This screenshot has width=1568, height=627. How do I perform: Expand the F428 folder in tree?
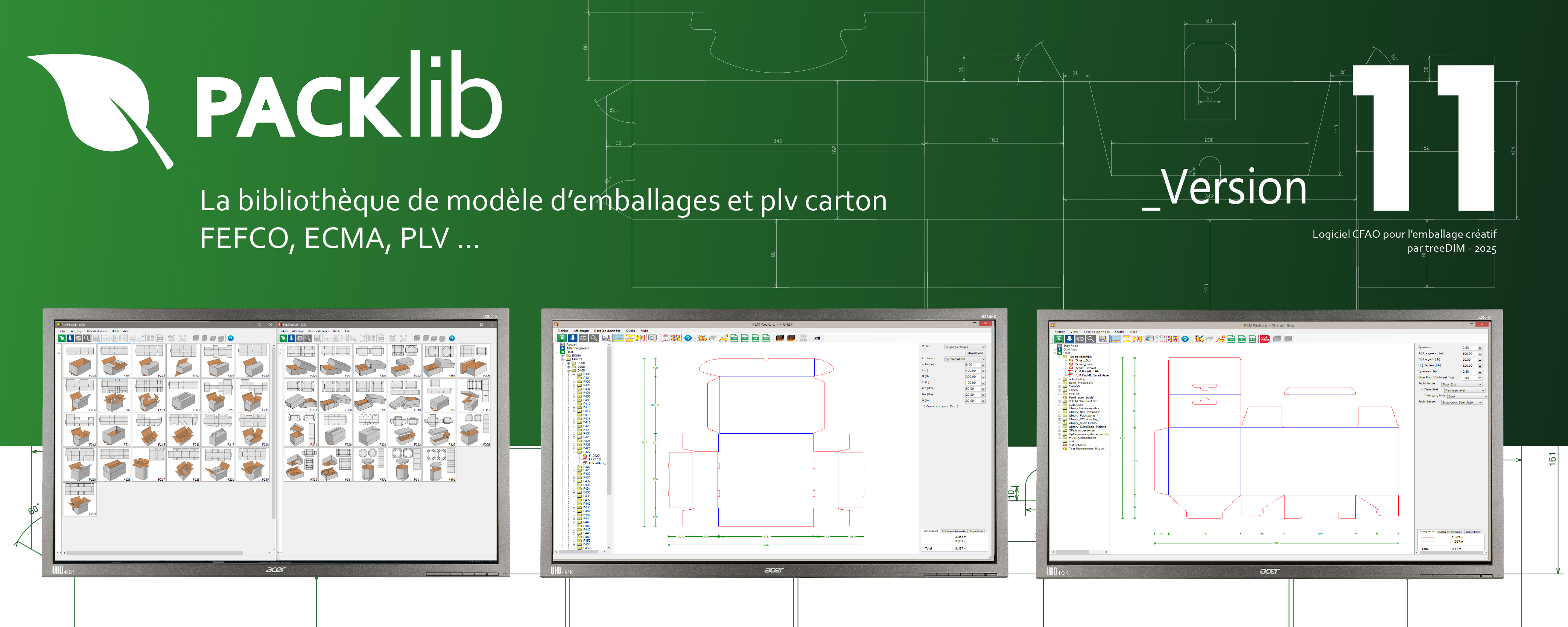pyautogui.click(x=574, y=467)
